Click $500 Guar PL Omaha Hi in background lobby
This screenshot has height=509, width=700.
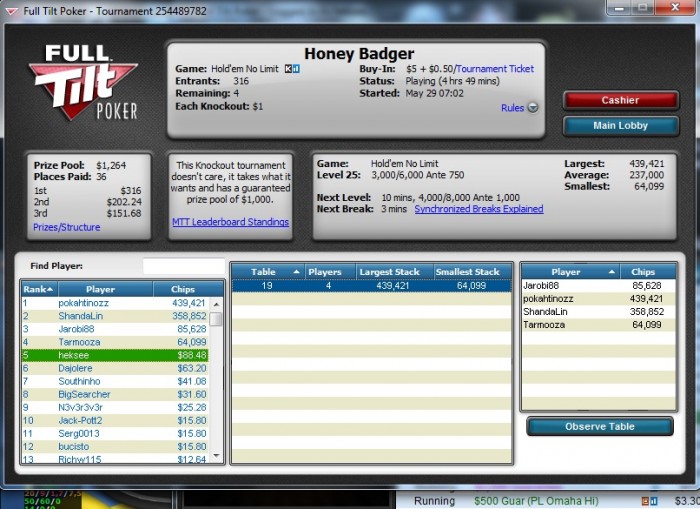[x=536, y=501]
